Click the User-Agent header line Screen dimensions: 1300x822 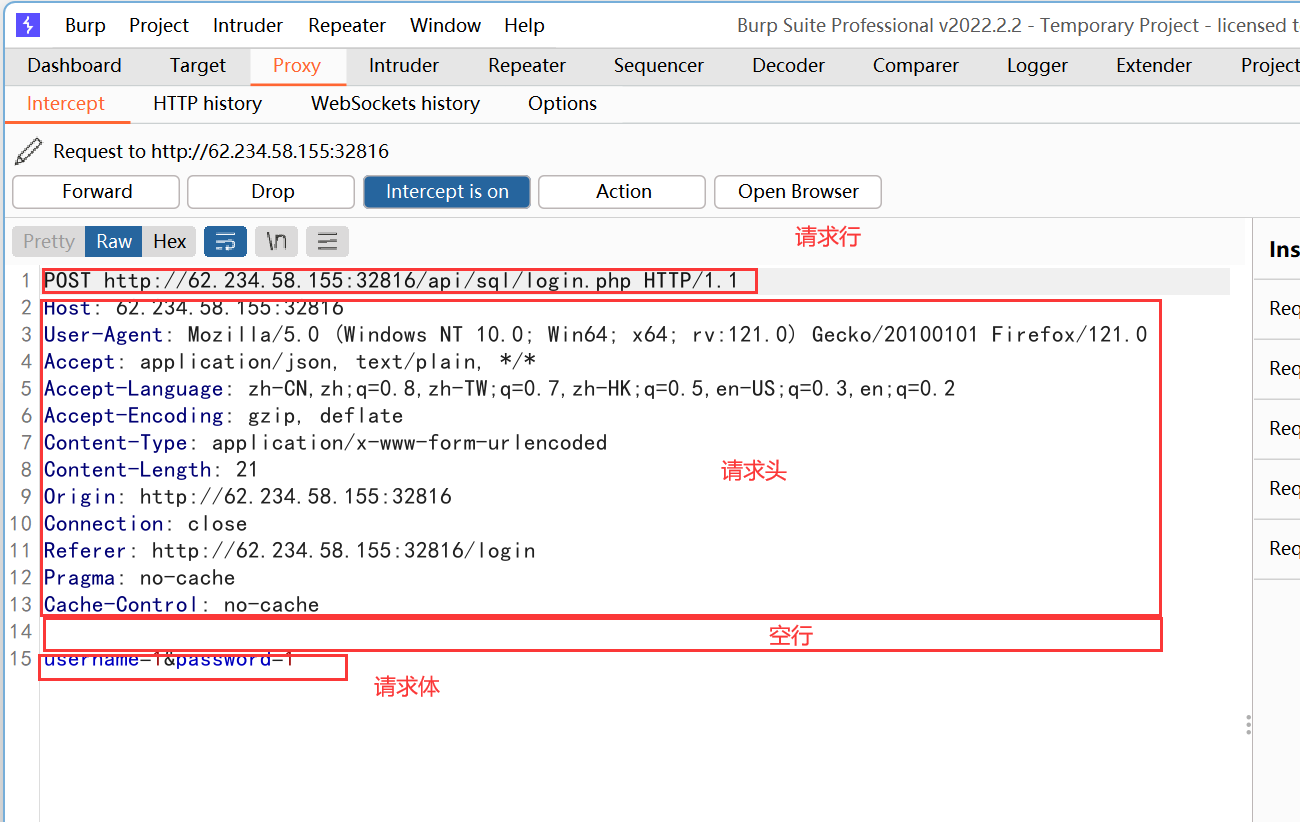pos(596,335)
